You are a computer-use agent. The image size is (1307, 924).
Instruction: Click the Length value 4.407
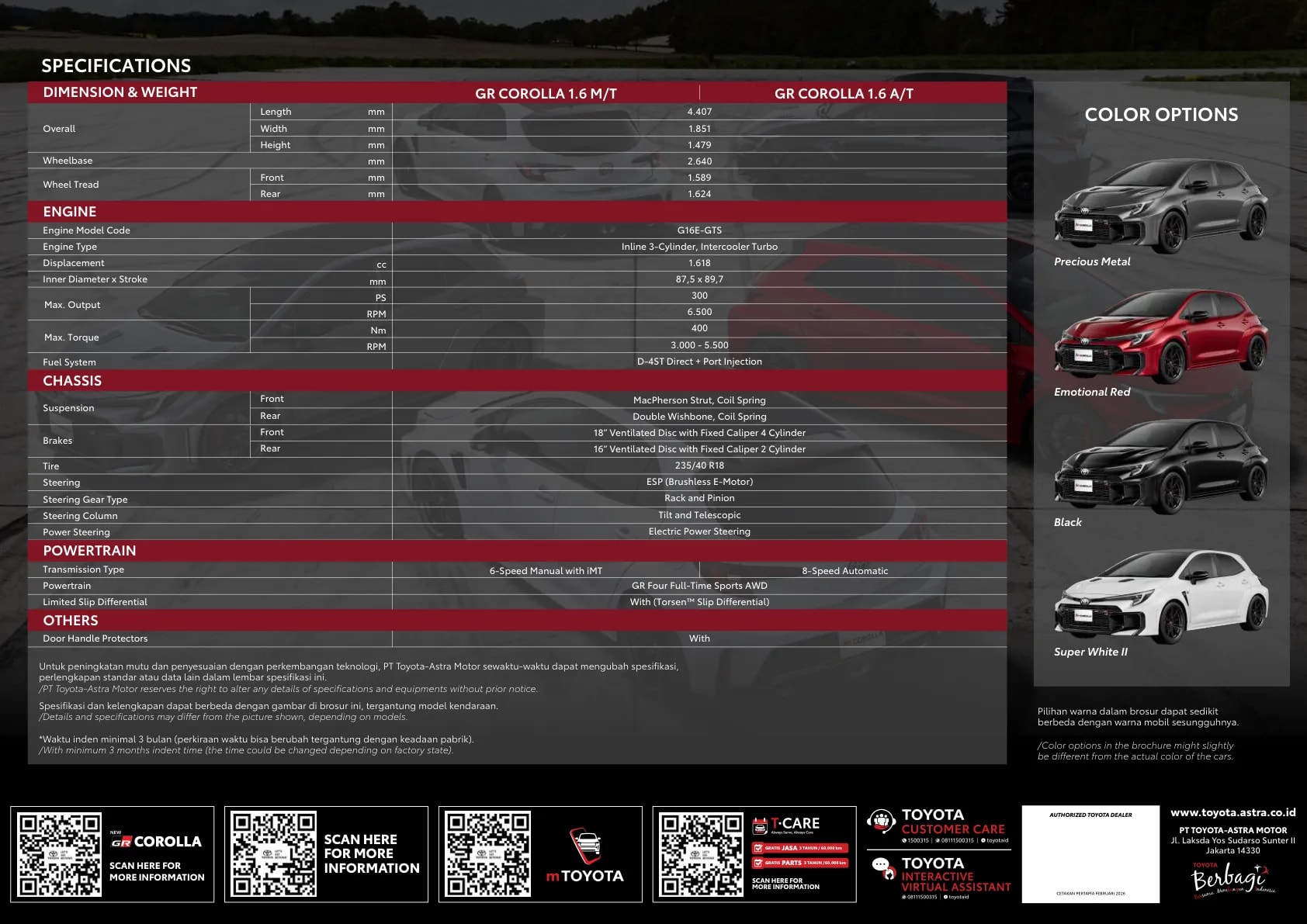pyautogui.click(x=699, y=112)
